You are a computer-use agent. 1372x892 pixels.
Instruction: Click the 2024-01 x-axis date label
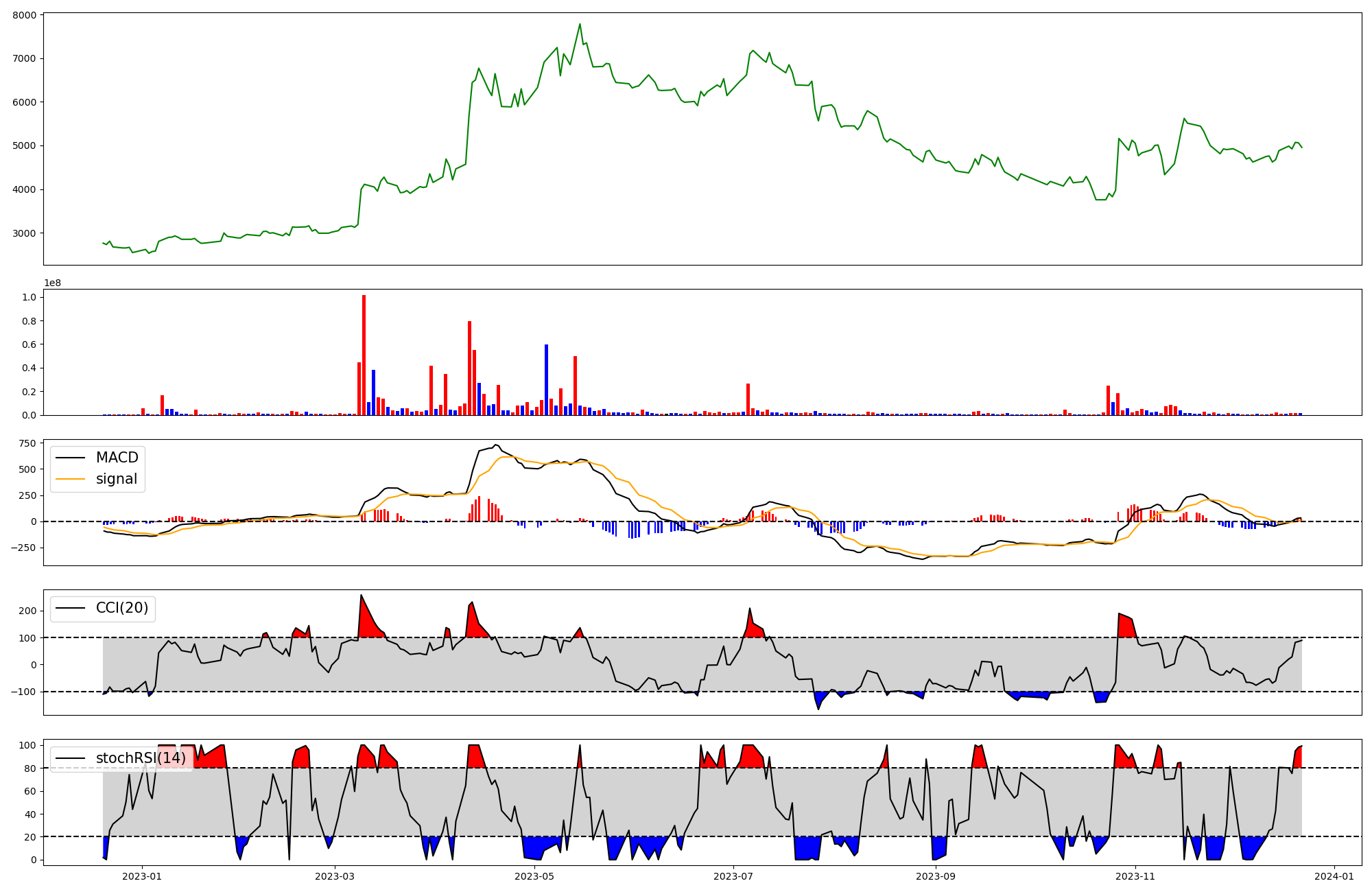point(1334,876)
